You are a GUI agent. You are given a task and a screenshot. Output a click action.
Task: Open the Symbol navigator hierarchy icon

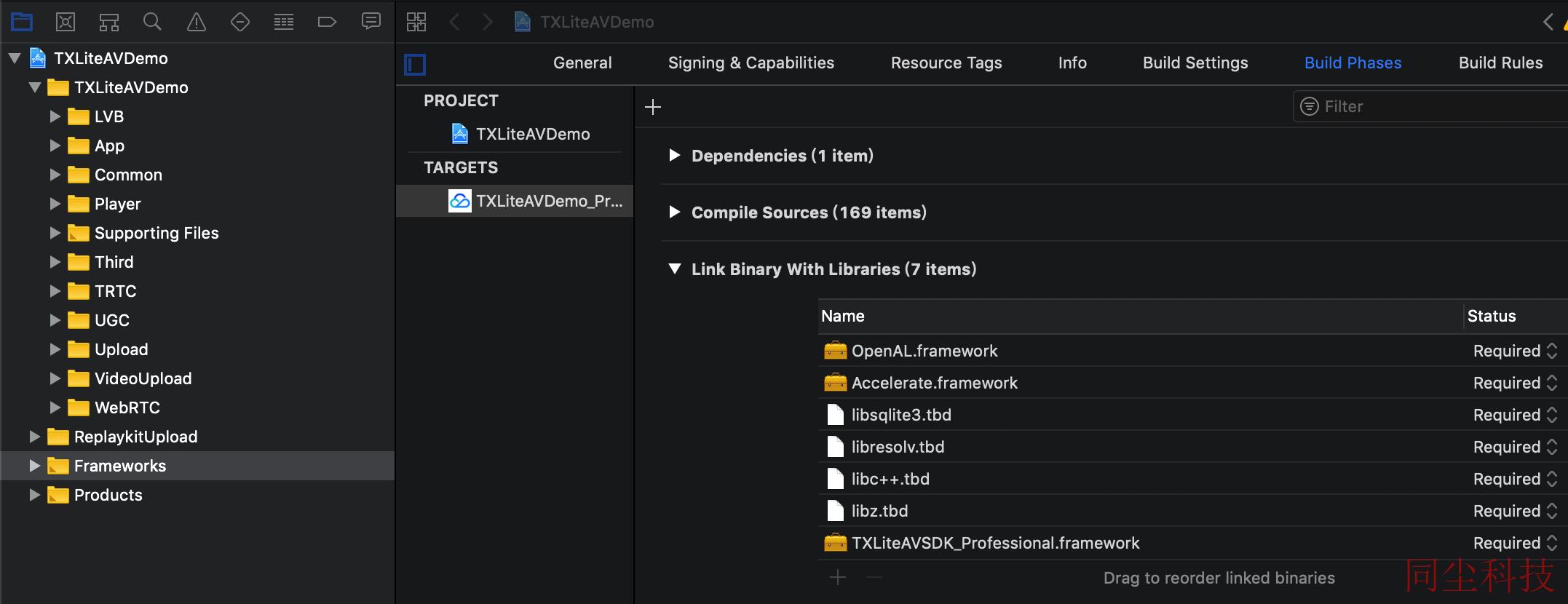(x=109, y=22)
